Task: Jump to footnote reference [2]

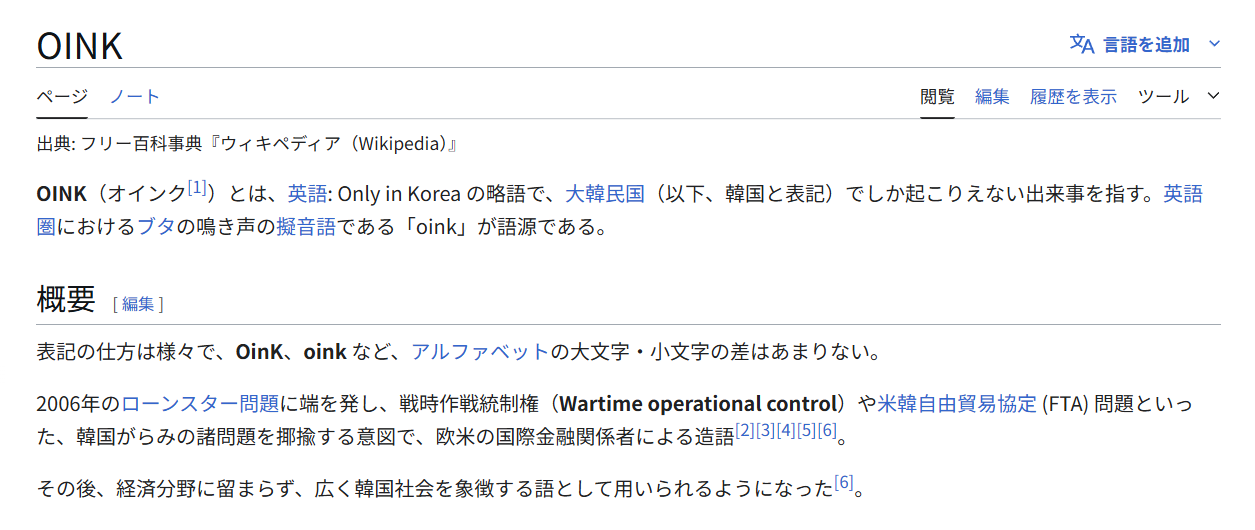Action: tap(745, 431)
